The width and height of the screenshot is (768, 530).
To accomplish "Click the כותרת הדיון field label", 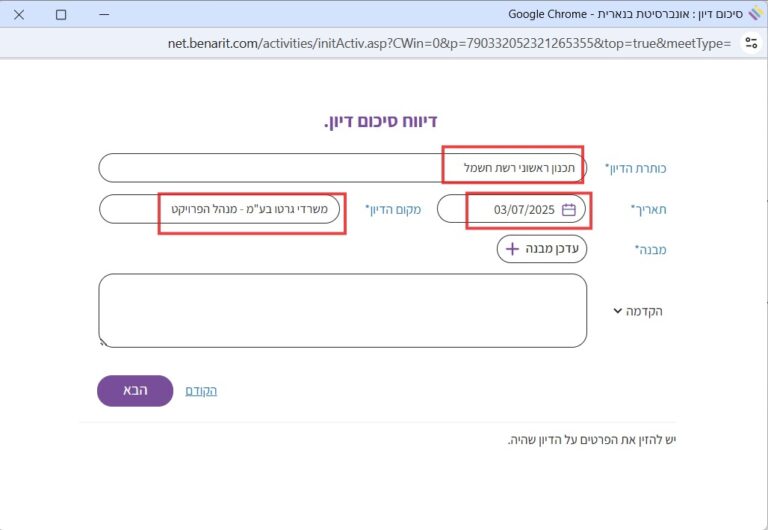I will (x=635, y=168).
